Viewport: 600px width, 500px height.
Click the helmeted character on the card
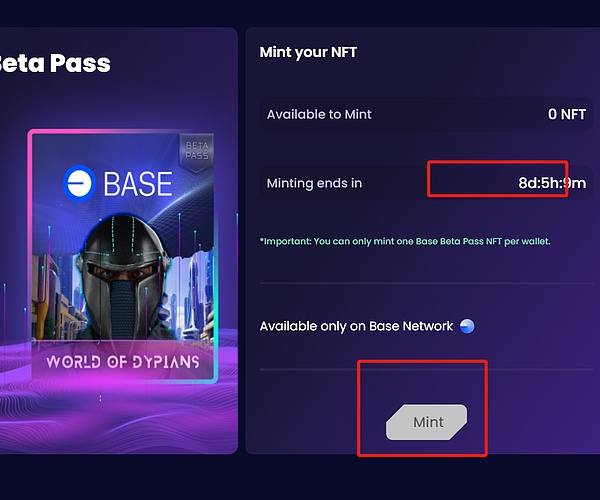point(123,270)
